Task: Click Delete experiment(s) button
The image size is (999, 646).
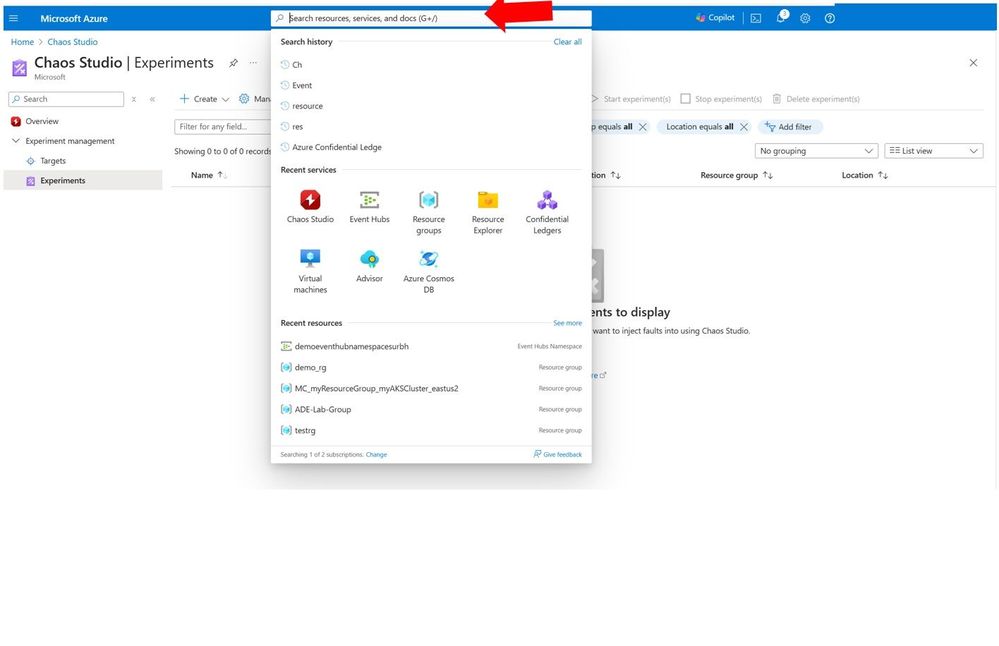Action: pyautogui.click(x=816, y=99)
